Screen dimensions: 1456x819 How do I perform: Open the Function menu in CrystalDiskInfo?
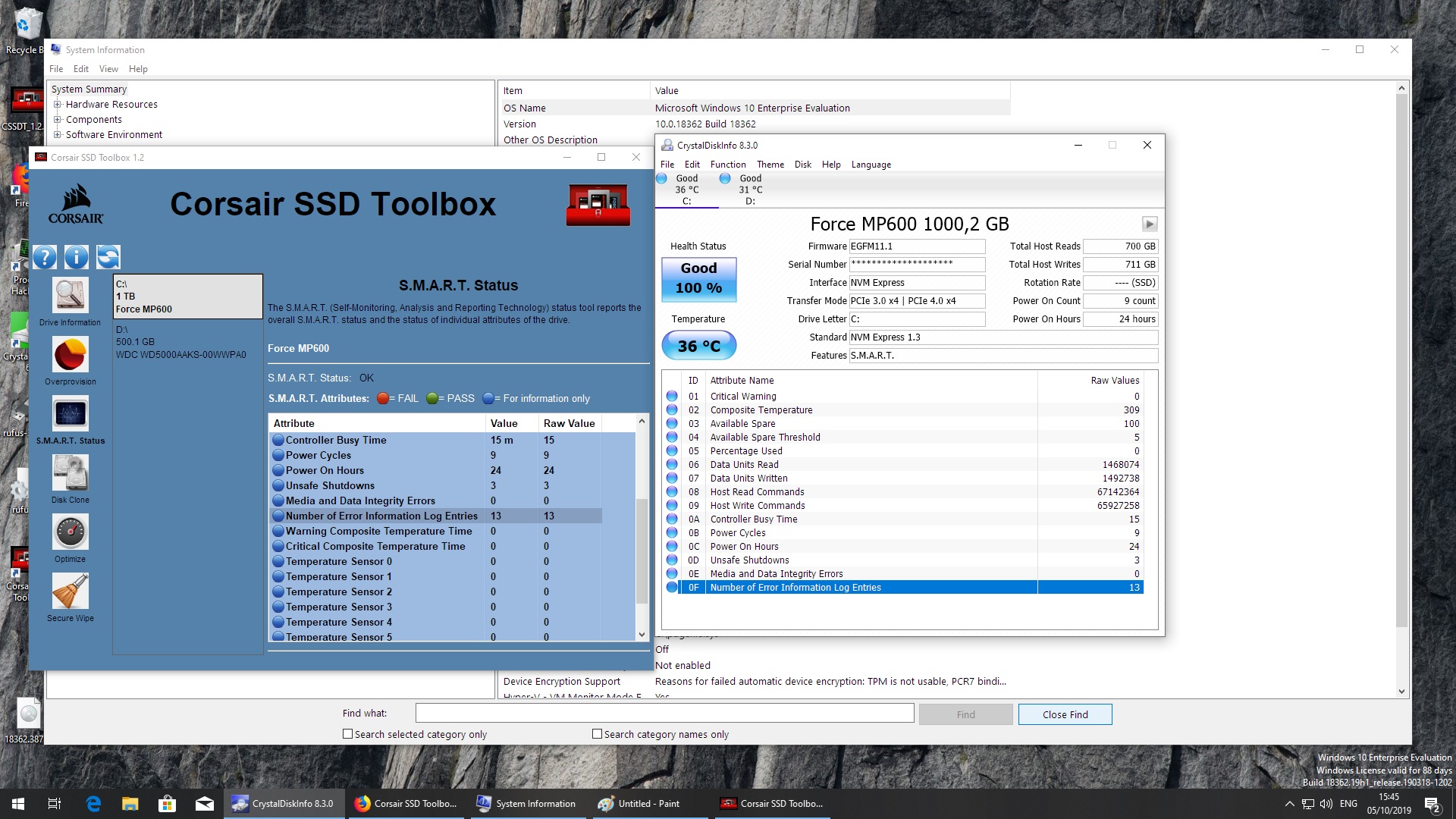(727, 165)
